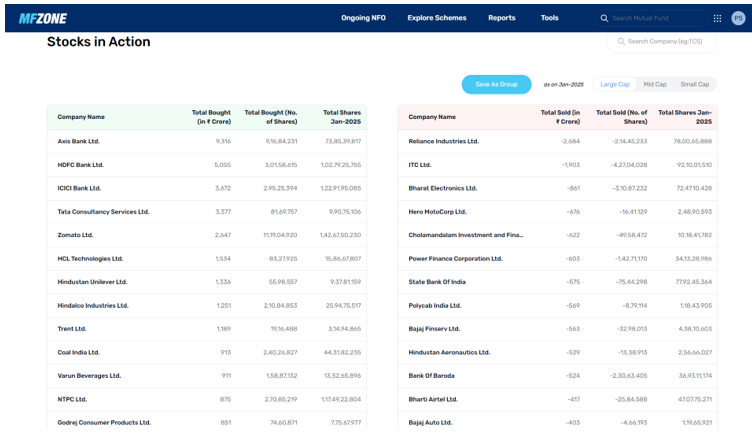
Task: Click Axis Bank bought value 9,316
Action: (223, 141)
